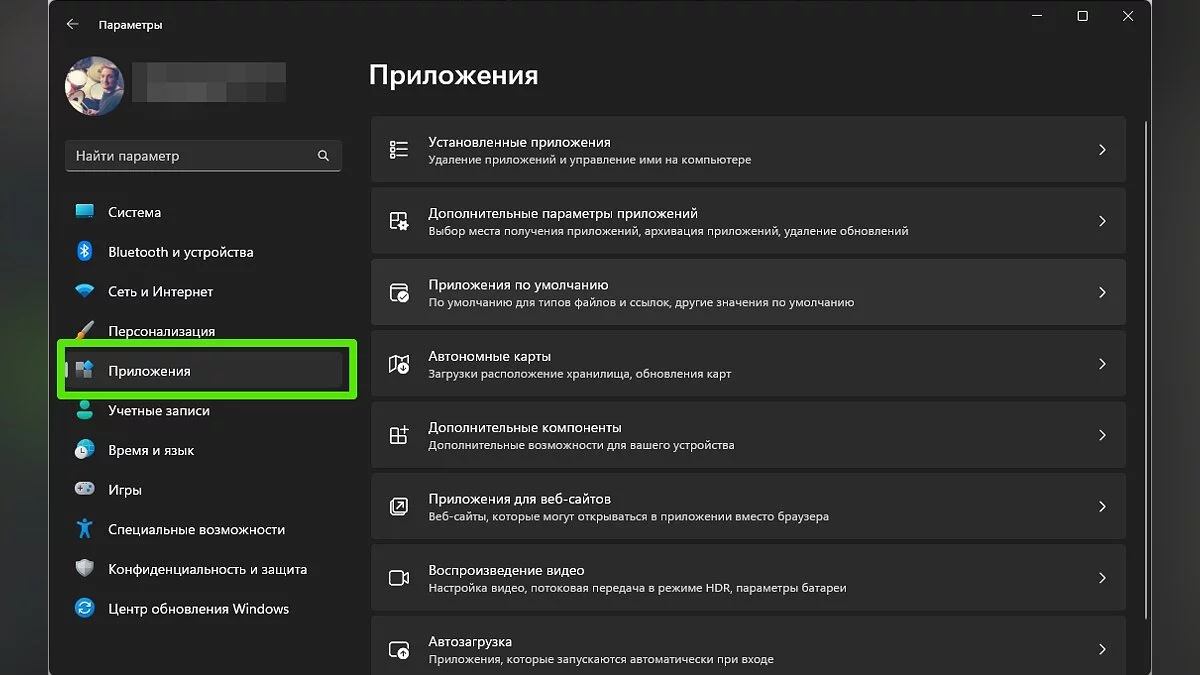The height and width of the screenshot is (675, 1200).
Task: Click chevron on Воспроизведение видео row
Action: (1102, 578)
